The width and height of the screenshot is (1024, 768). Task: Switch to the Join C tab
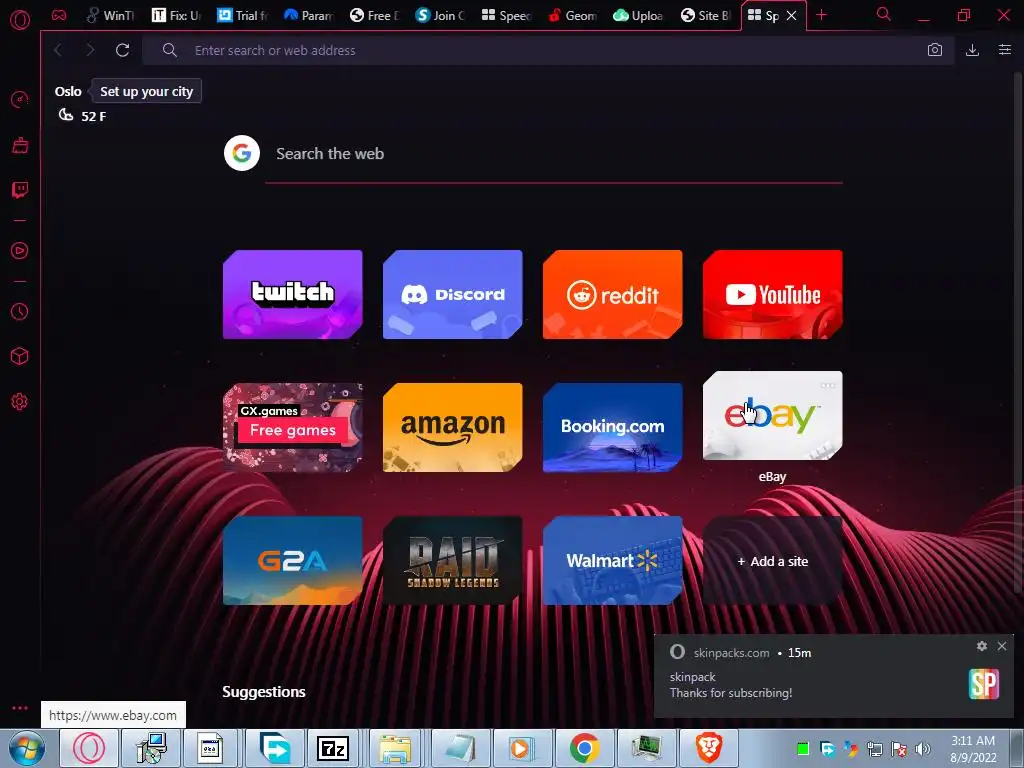440,15
